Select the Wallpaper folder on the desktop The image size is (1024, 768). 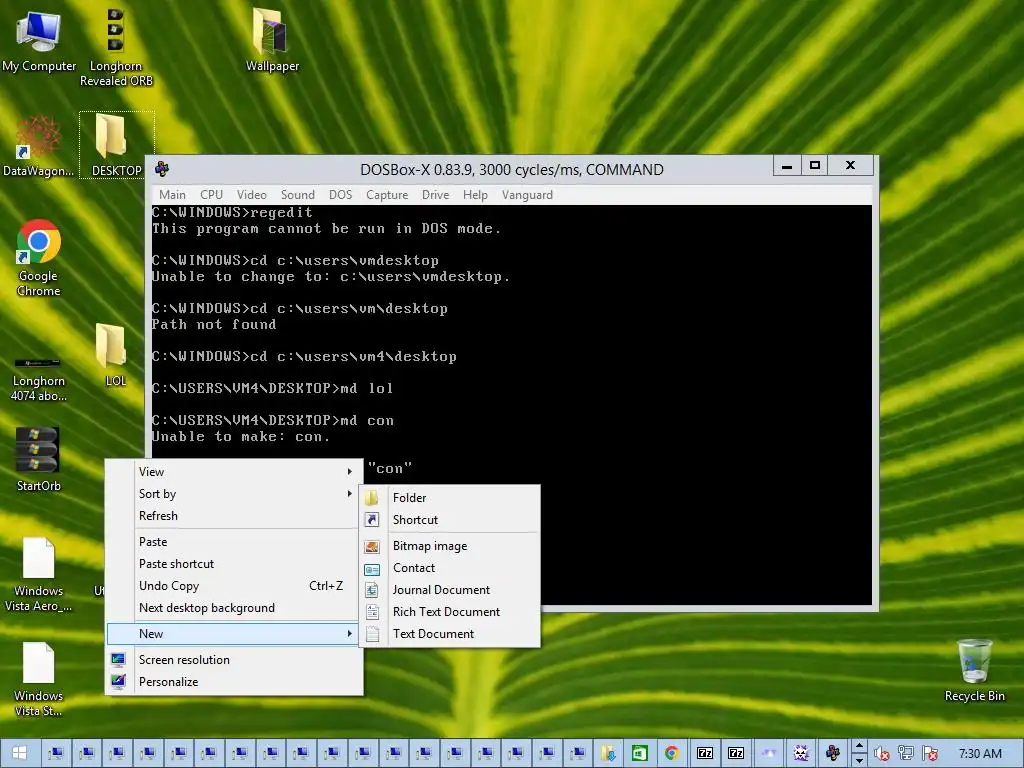click(x=272, y=40)
